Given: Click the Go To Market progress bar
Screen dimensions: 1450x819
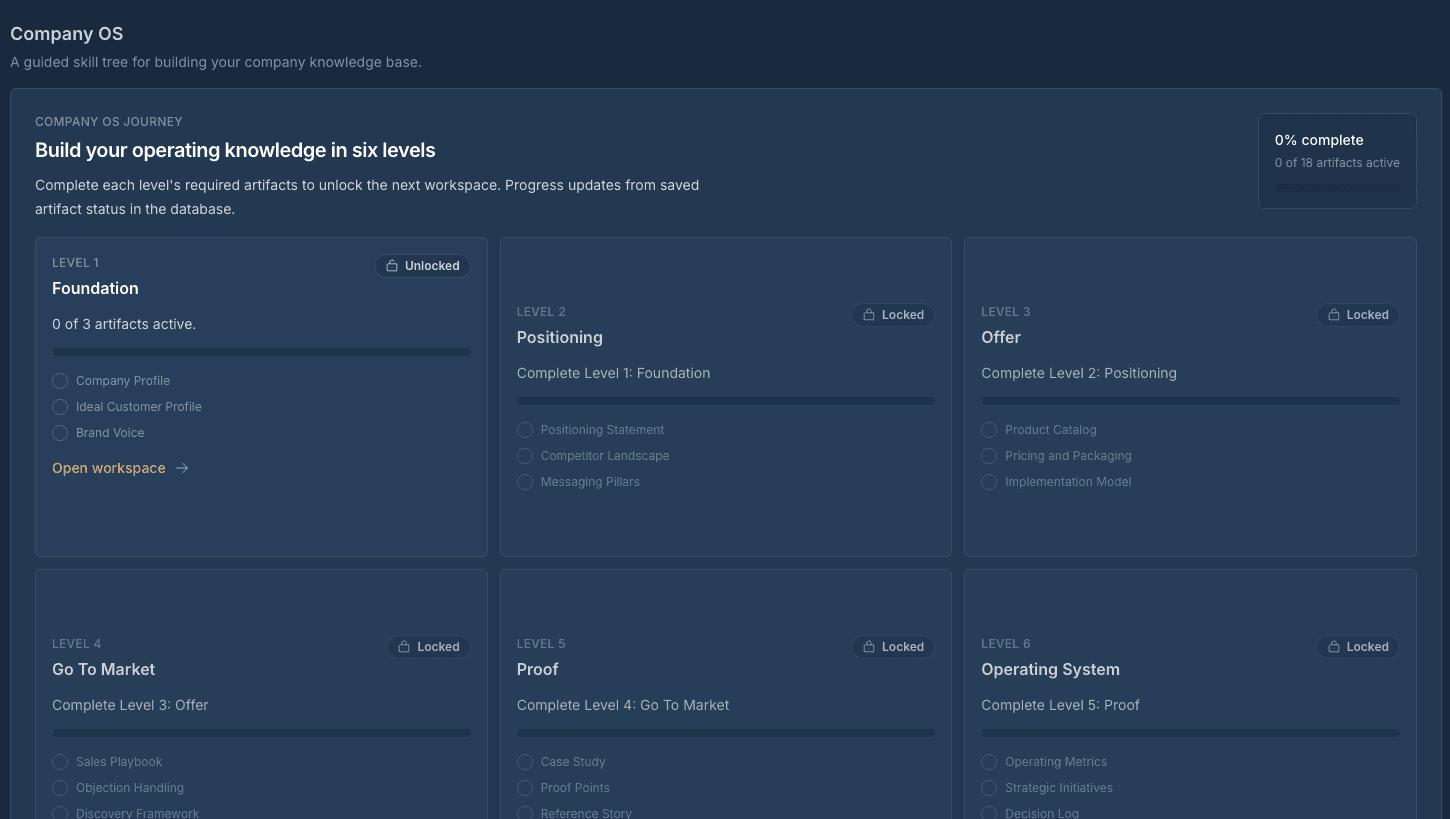Looking at the screenshot, I should [x=261, y=733].
